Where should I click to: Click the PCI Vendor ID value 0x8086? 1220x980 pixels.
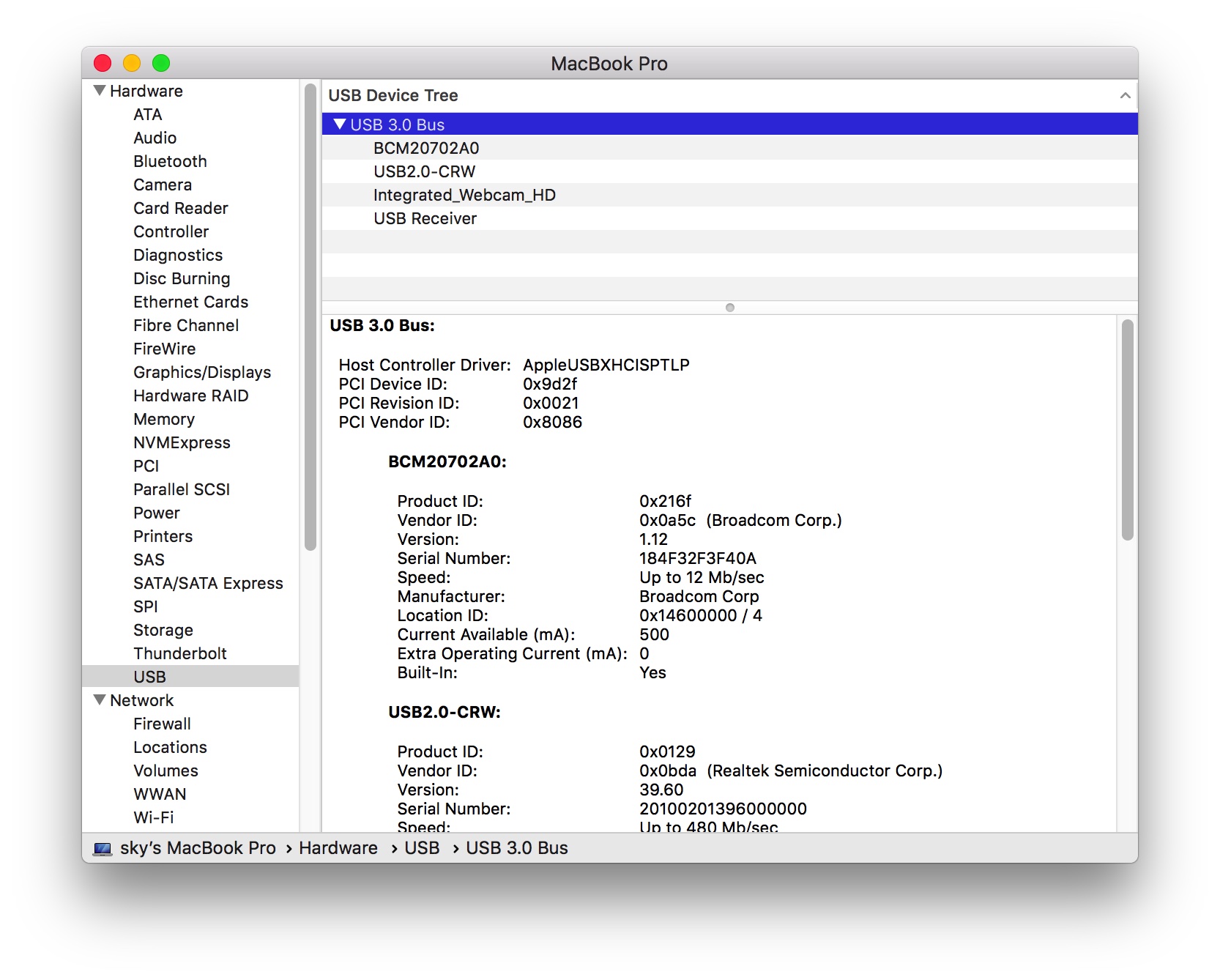click(x=553, y=422)
